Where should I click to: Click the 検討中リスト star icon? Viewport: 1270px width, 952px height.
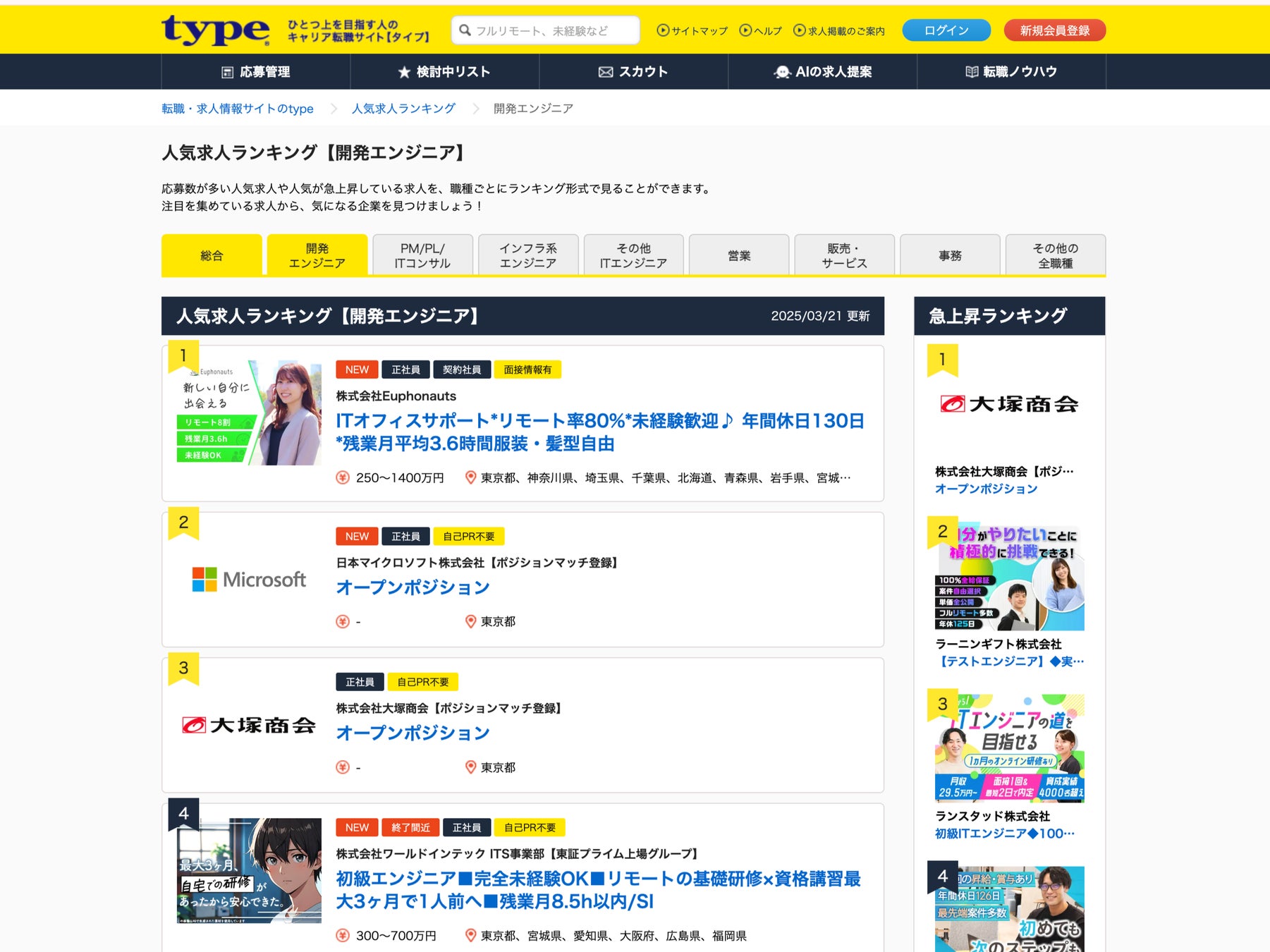pyautogui.click(x=404, y=72)
